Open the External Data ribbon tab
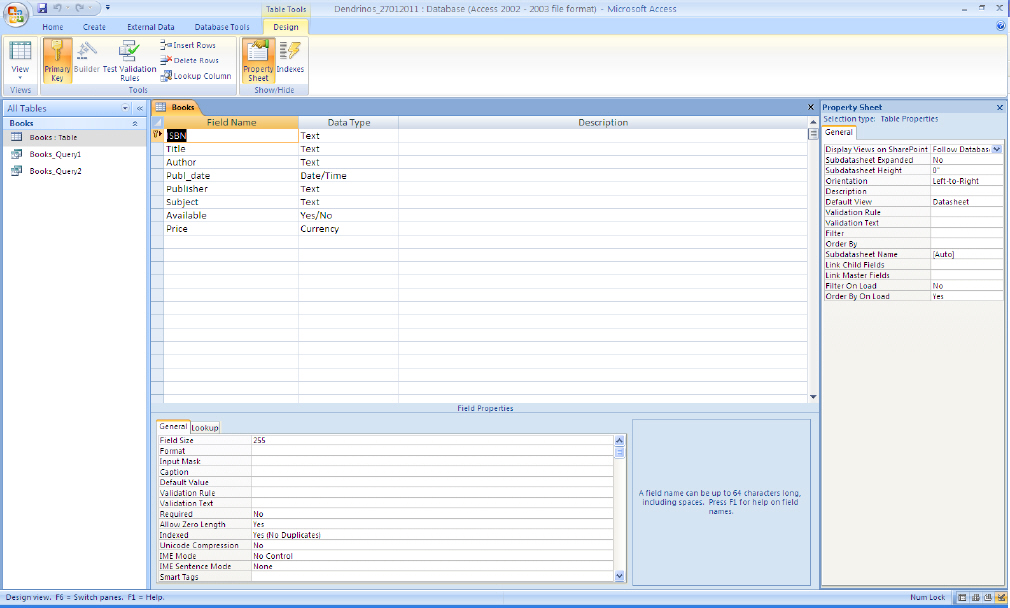 point(151,27)
